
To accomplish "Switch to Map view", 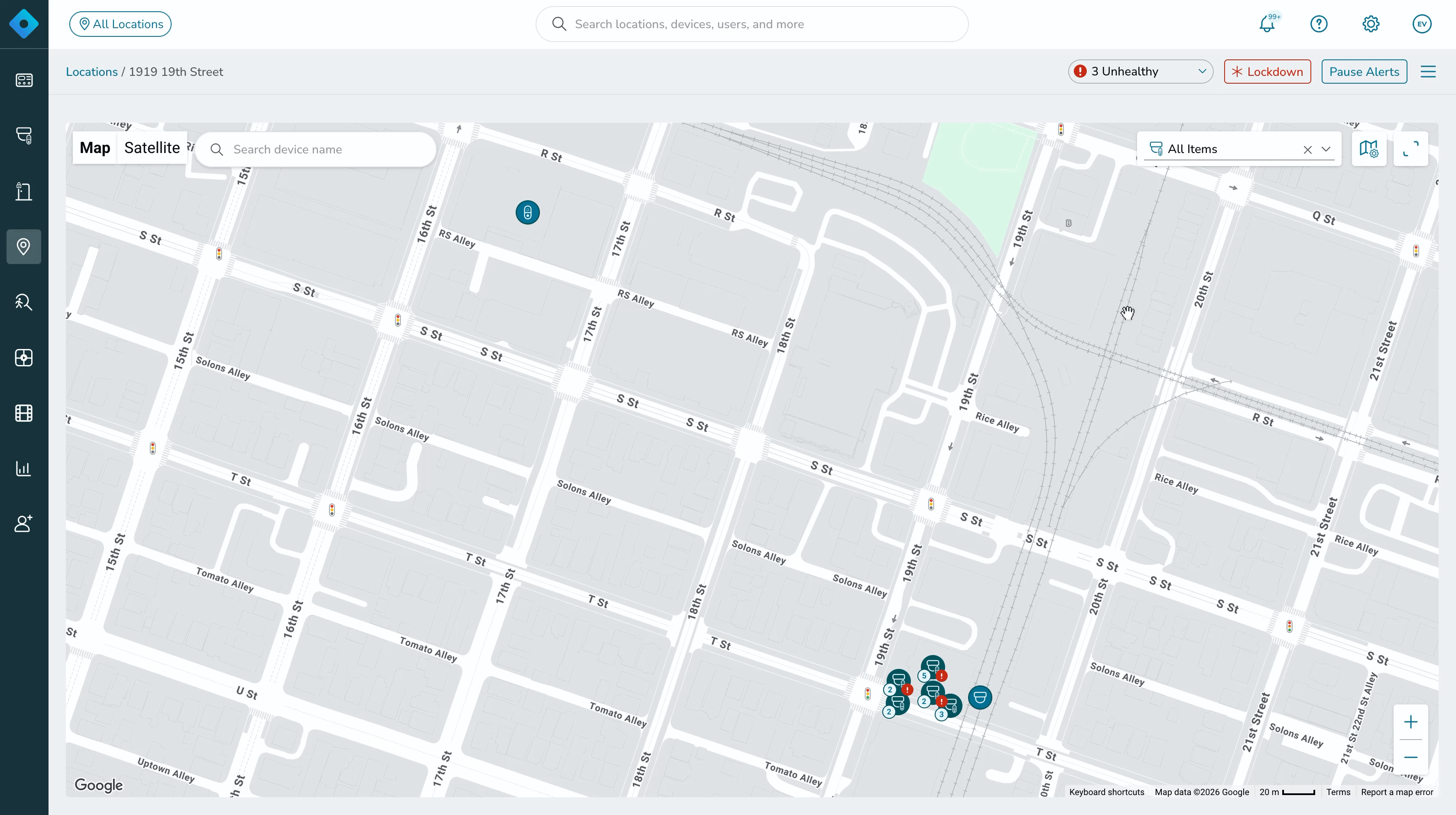I will point(95,148).
